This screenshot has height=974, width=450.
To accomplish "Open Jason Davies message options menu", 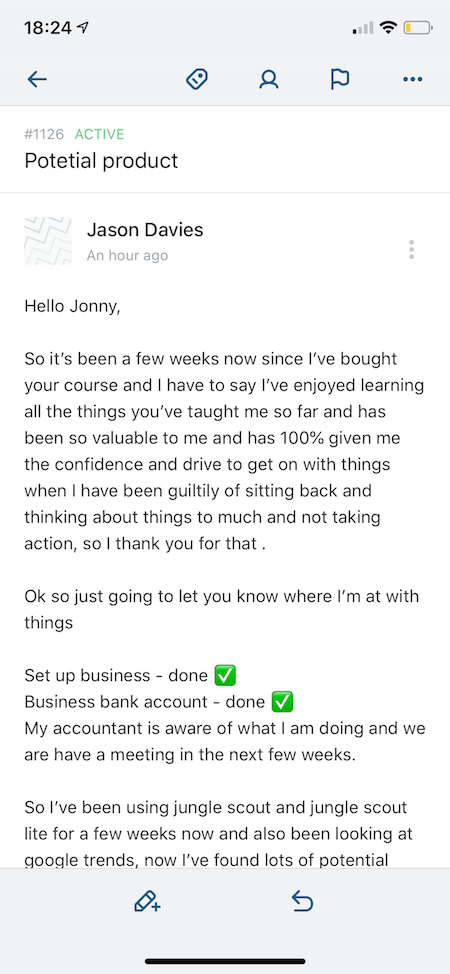I will pos(411,249).
